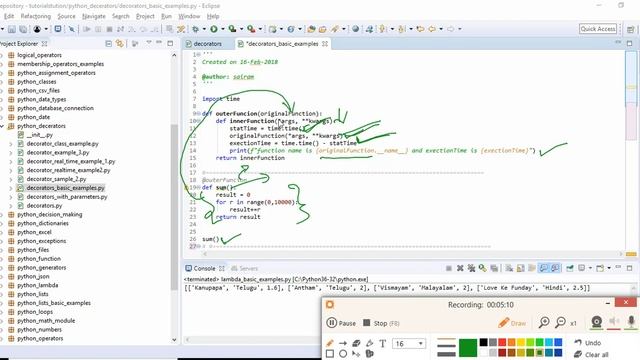The height and width of the screenshot is (360, 640).
Task: Select the pencil draw tool in recorder
Action: pyautogui.click(x=330, y=343)
